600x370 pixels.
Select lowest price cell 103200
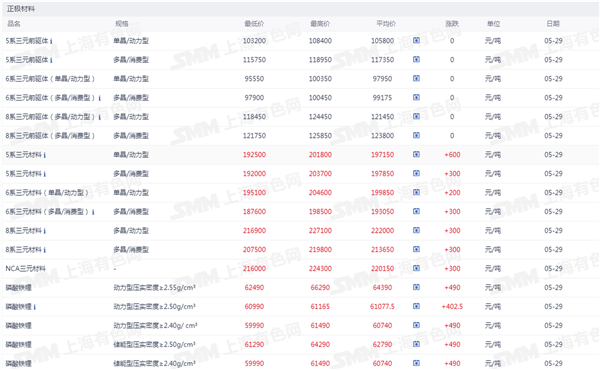[x=254, y=41]
